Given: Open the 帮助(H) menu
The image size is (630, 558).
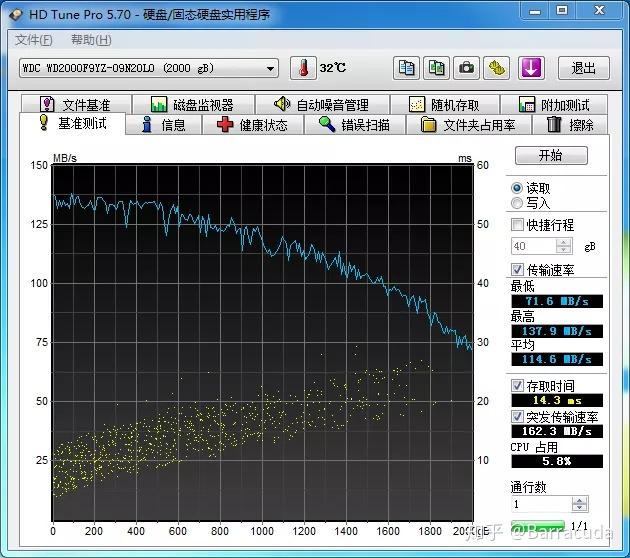Looking at the screenshot, I should [x=91, y=40].
